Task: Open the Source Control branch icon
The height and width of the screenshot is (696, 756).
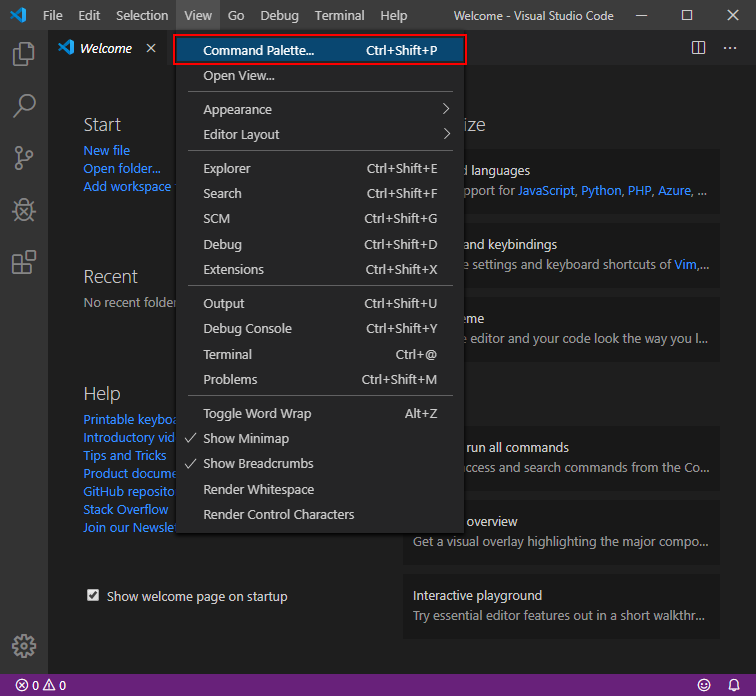Action: 24,158
